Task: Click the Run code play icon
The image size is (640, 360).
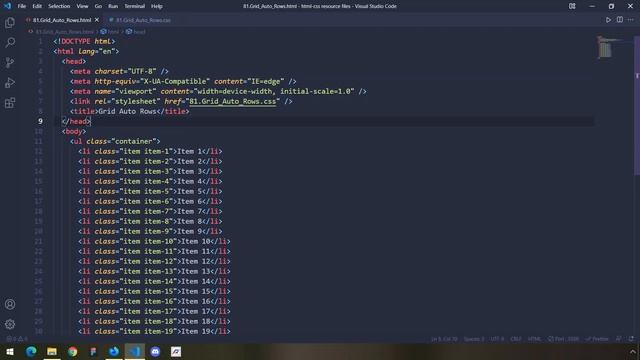Action: tap(608, 20)
